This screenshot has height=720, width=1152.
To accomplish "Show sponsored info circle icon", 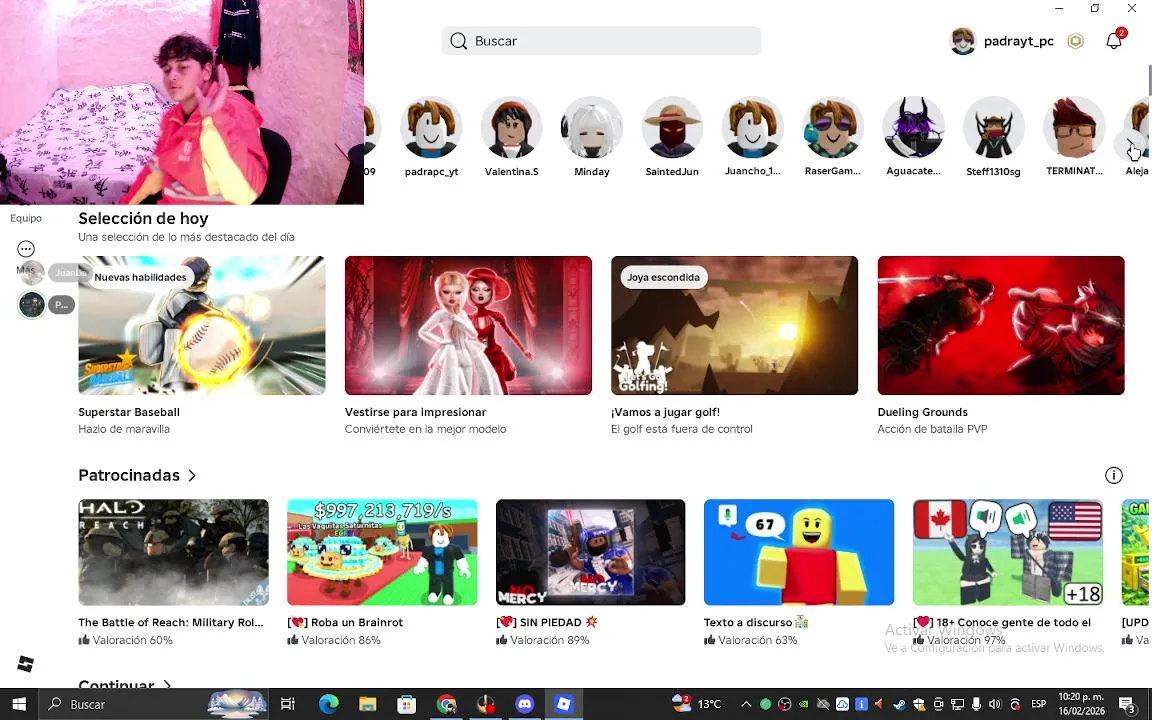I will [1114, 475].
